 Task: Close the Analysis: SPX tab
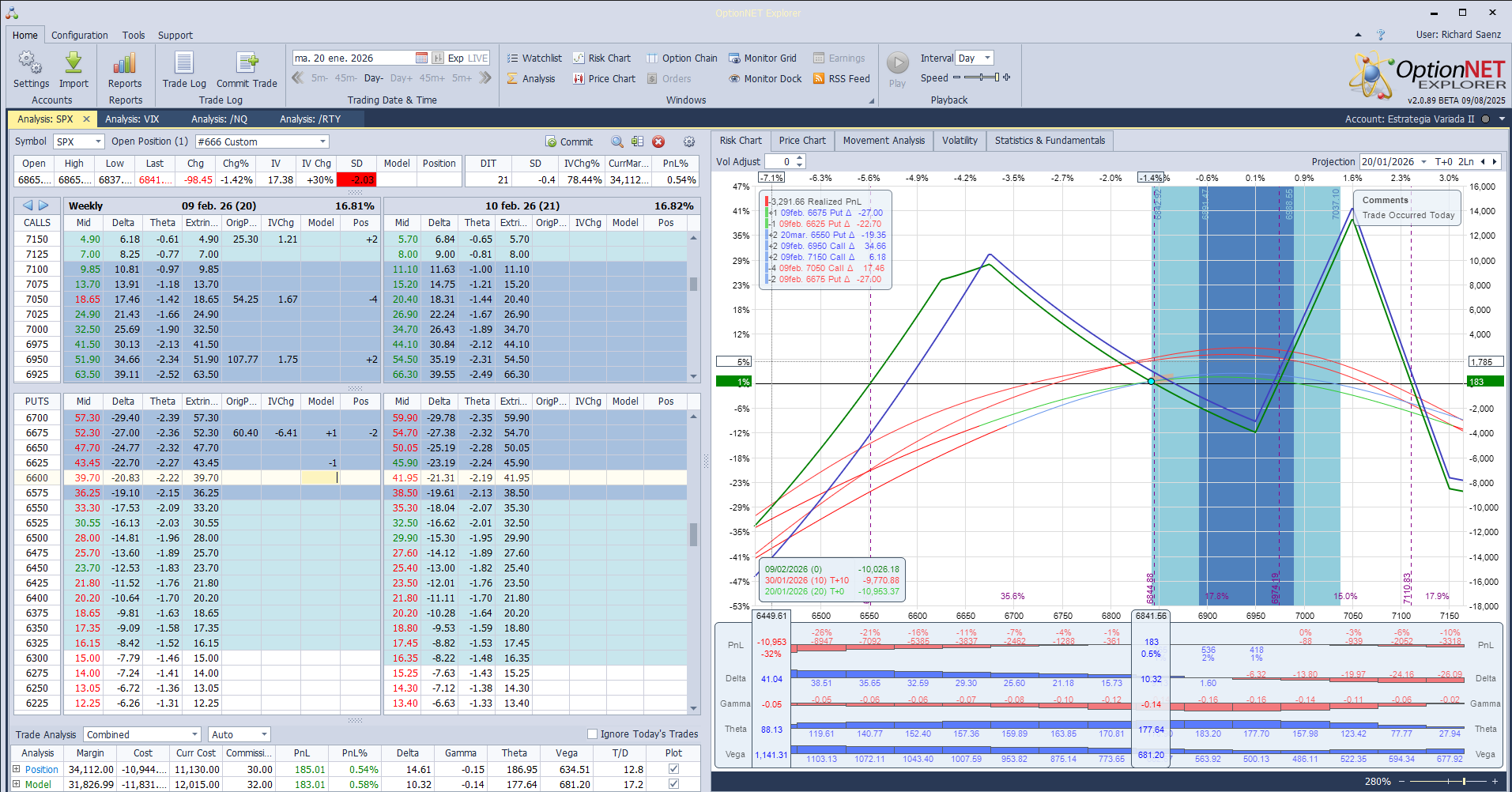[x=86, y=119]
